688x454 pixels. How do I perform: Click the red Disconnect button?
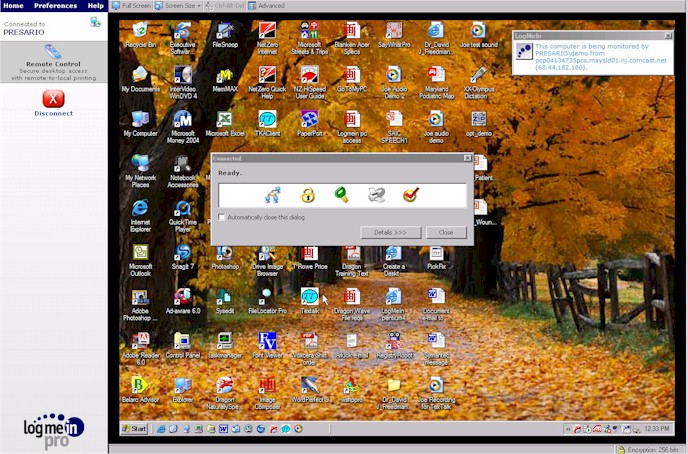click(54, 99)
